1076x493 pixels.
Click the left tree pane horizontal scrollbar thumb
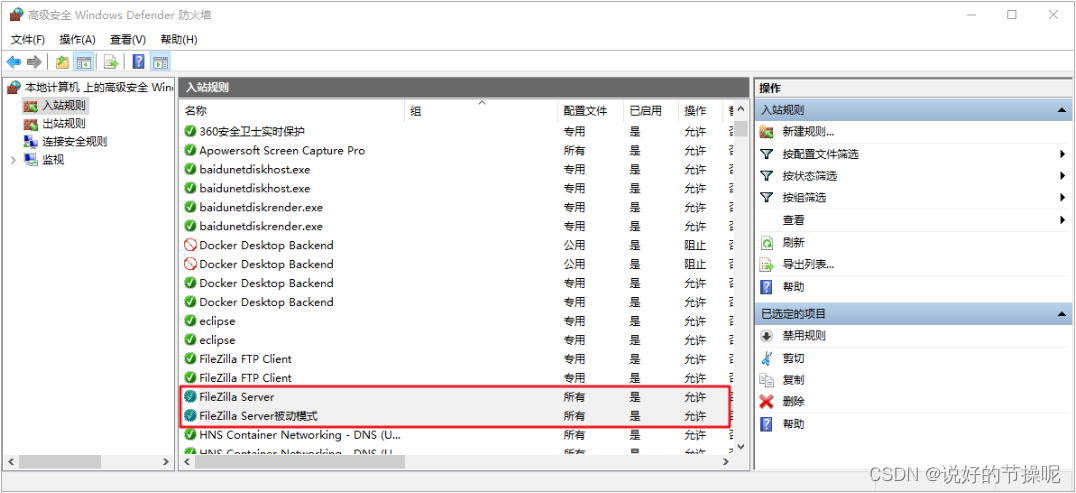point(58,462)
